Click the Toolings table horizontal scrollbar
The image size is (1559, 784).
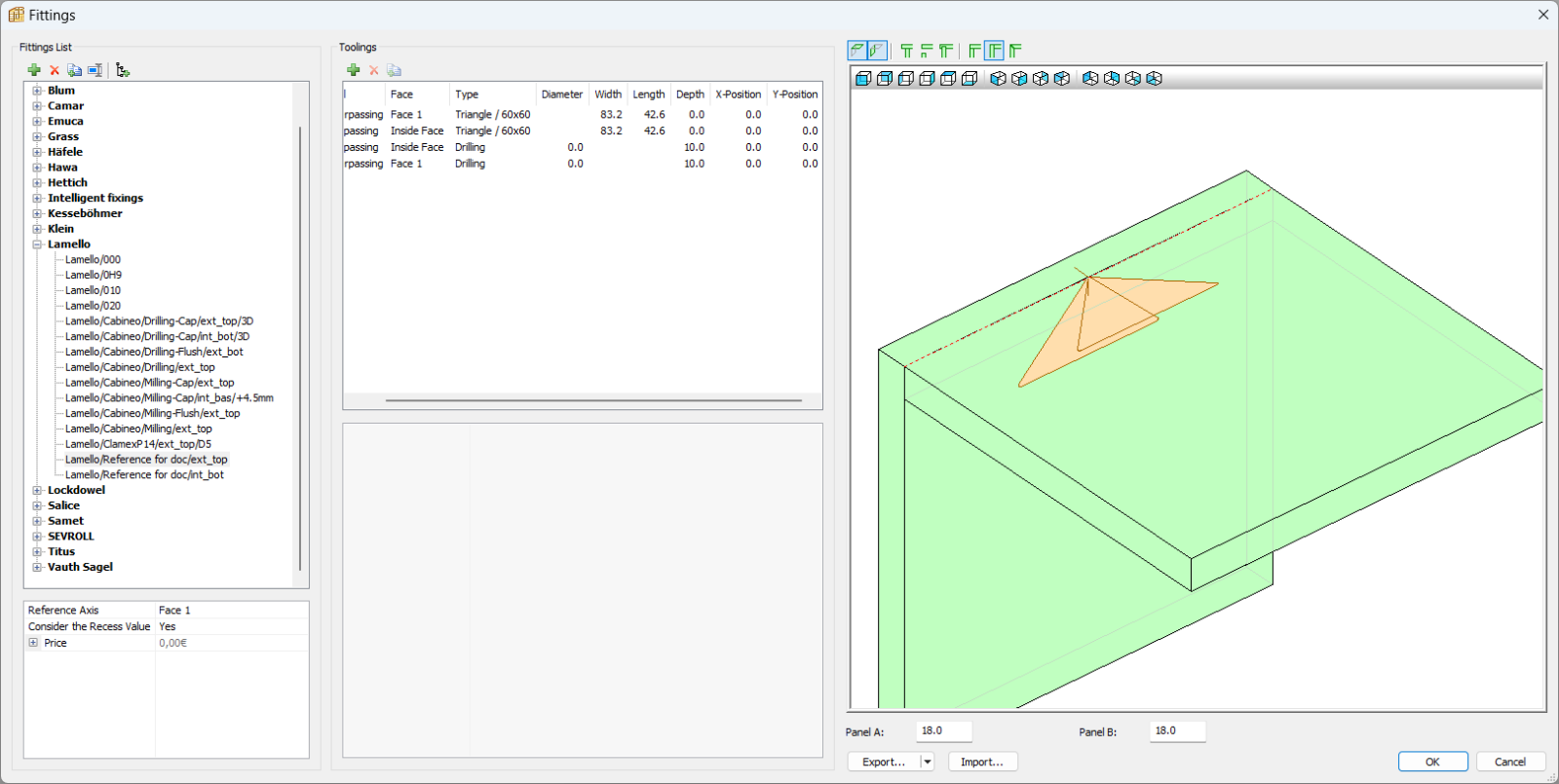pos(593,400)
